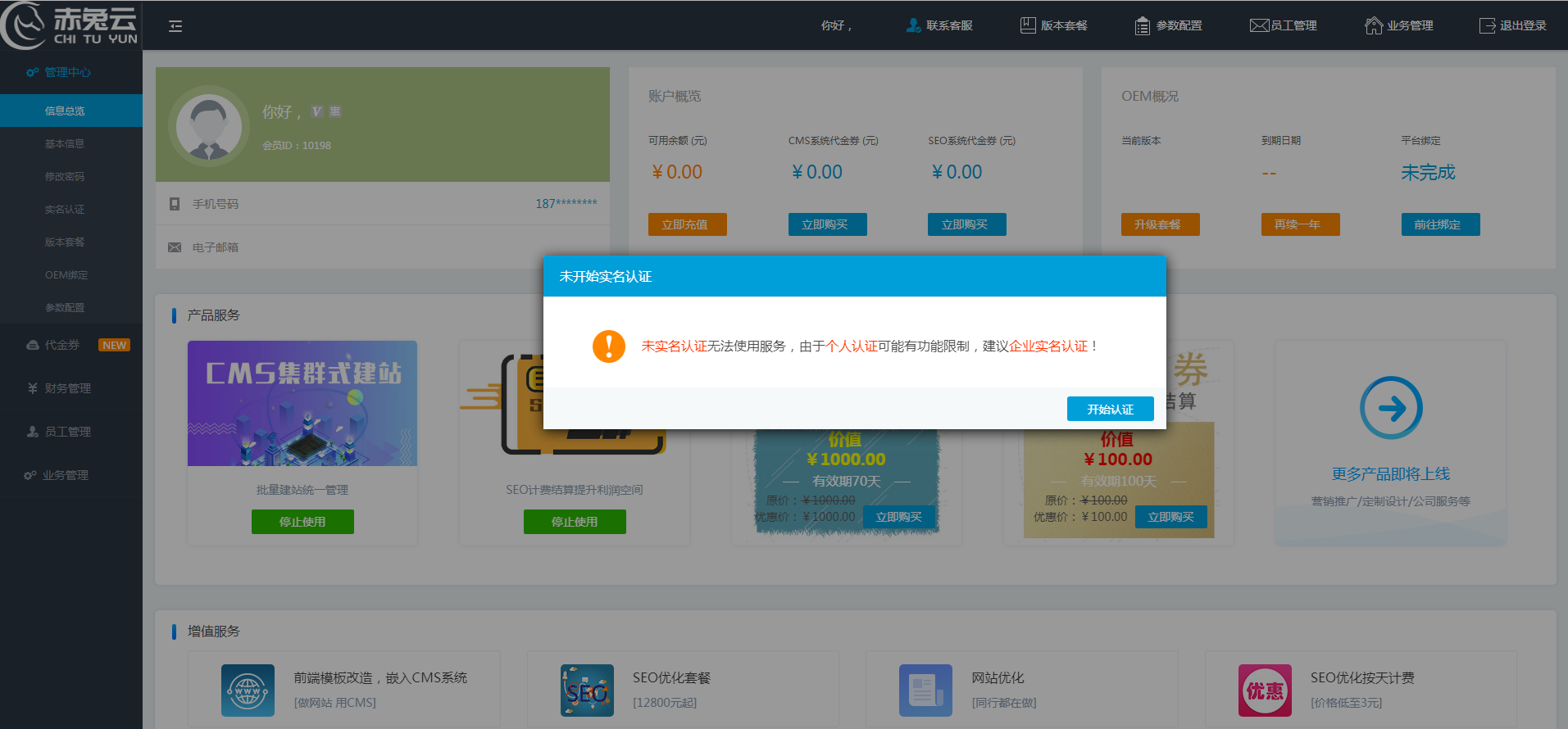Click the 版本套餐 icon in top bar

coord(1028,25)
